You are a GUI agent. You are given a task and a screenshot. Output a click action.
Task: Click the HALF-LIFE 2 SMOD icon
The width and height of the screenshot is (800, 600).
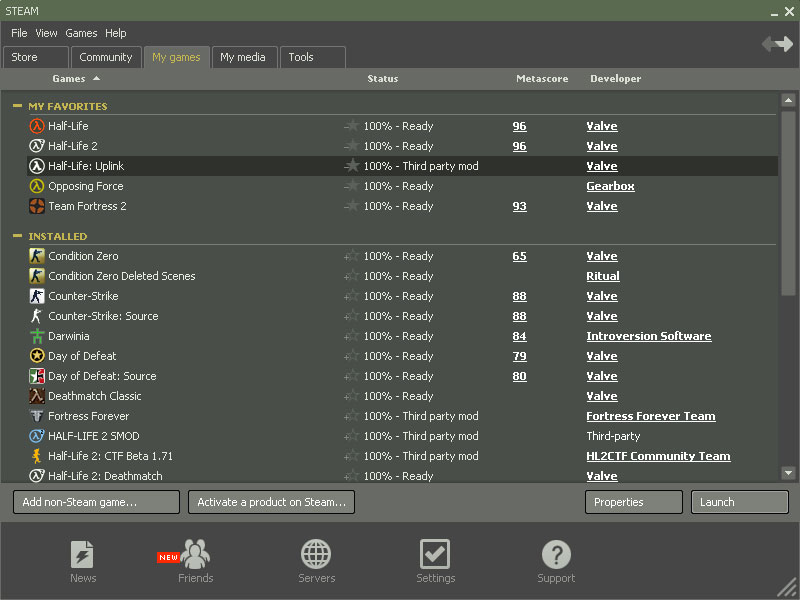coord(37,436)
